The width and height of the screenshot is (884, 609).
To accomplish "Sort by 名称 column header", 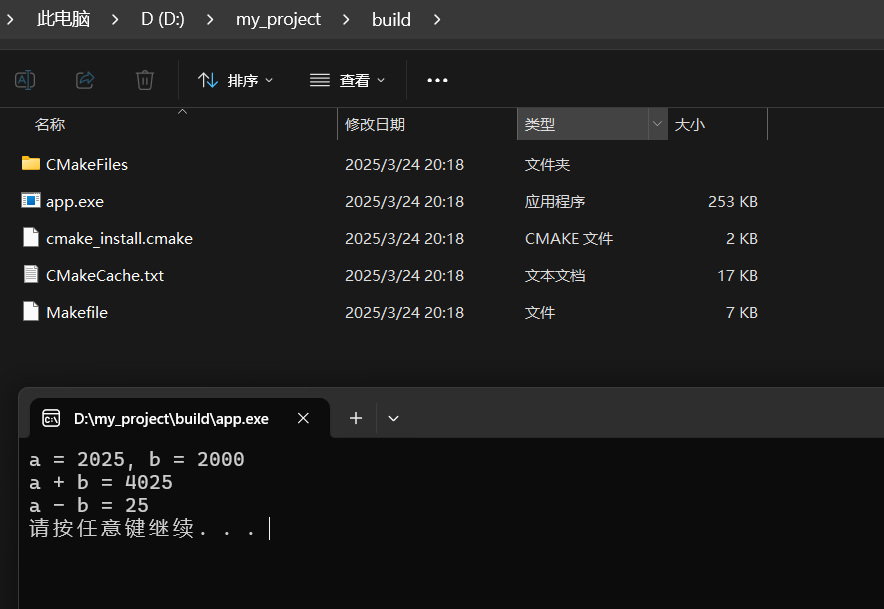I will pyautogui.click(x=50, y=124).
